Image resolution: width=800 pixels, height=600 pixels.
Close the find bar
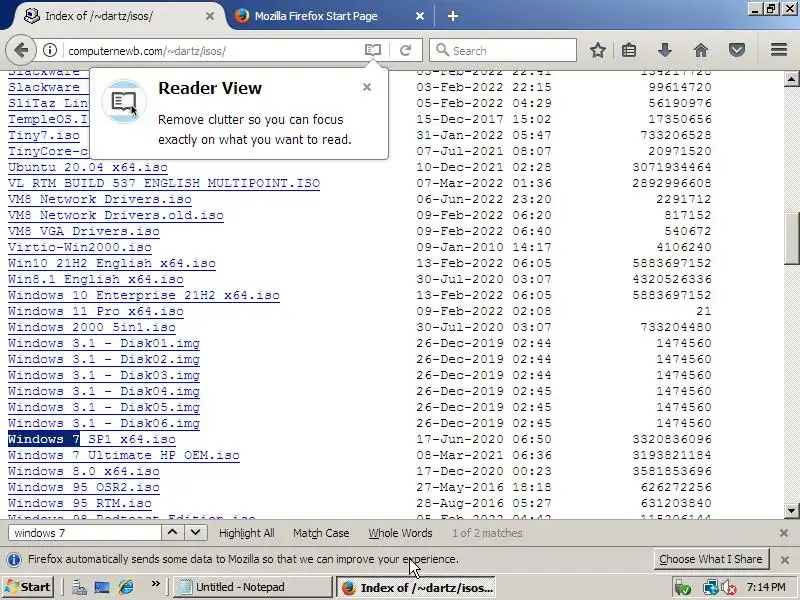pyautogui.click(x=784, y=533)
